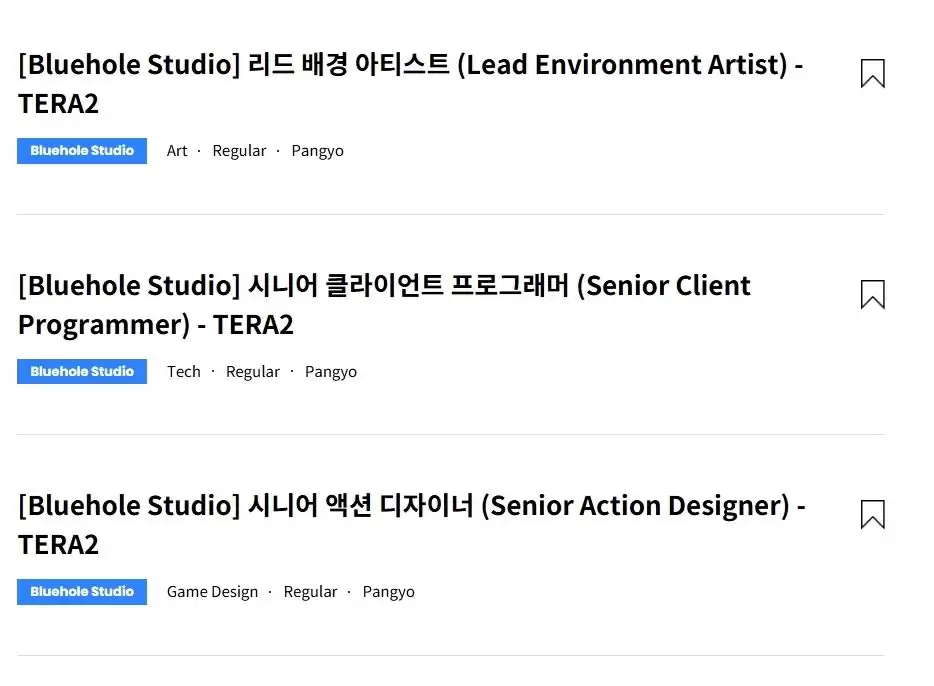
Task: Bookmark the Senior Client Programmer listing
Action: click(871, 293)
